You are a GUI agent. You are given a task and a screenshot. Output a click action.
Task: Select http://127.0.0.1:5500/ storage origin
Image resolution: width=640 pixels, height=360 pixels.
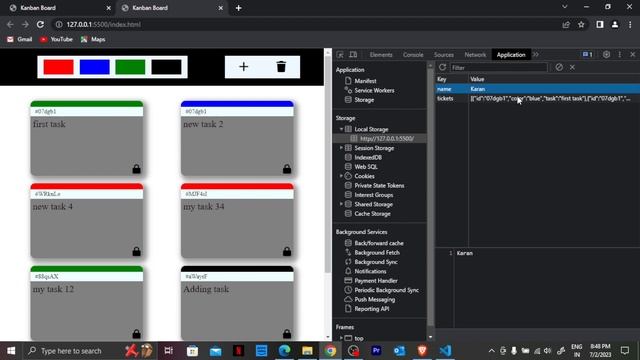[387, 139]
